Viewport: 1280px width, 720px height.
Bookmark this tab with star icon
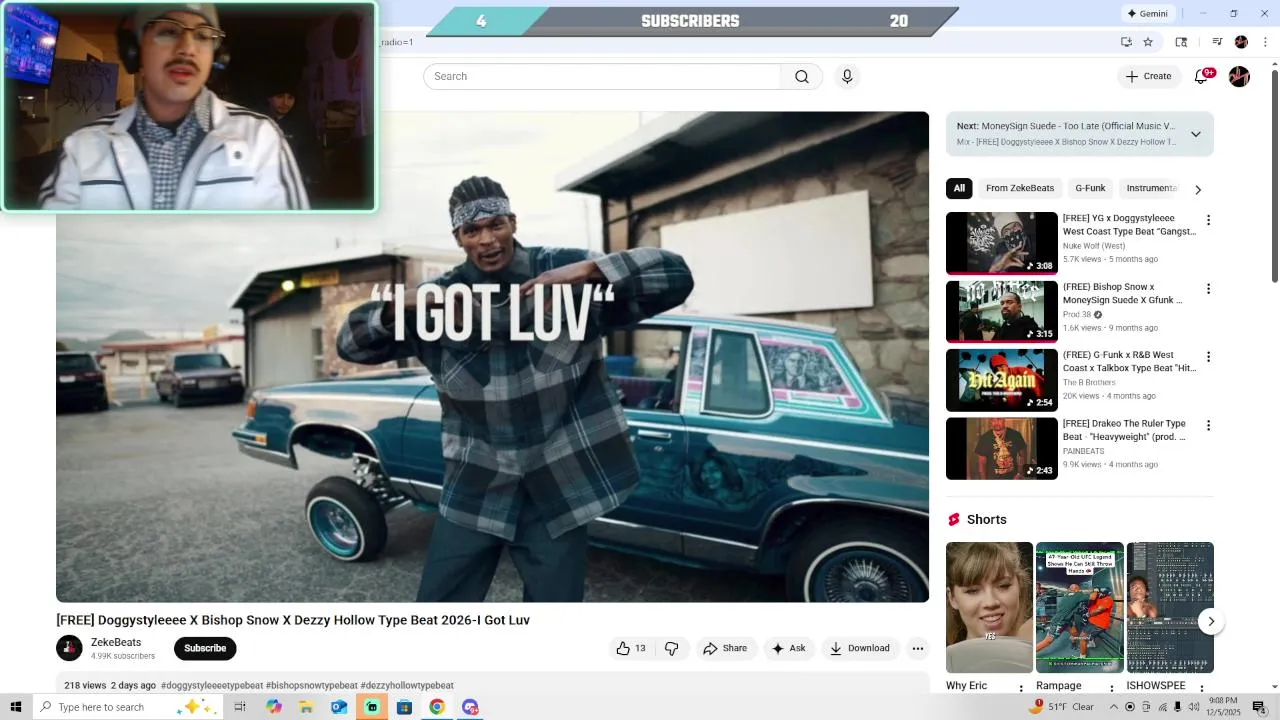[x=1148, y=42]
